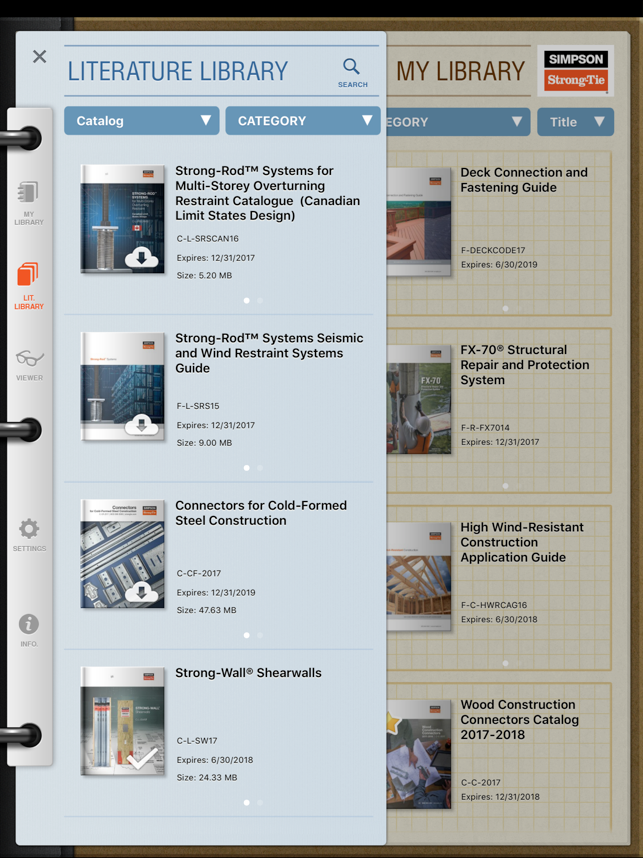Open FX-70 Structural Repair title
The height and width of the screenshot is (858, 643).
coord(525,365)
